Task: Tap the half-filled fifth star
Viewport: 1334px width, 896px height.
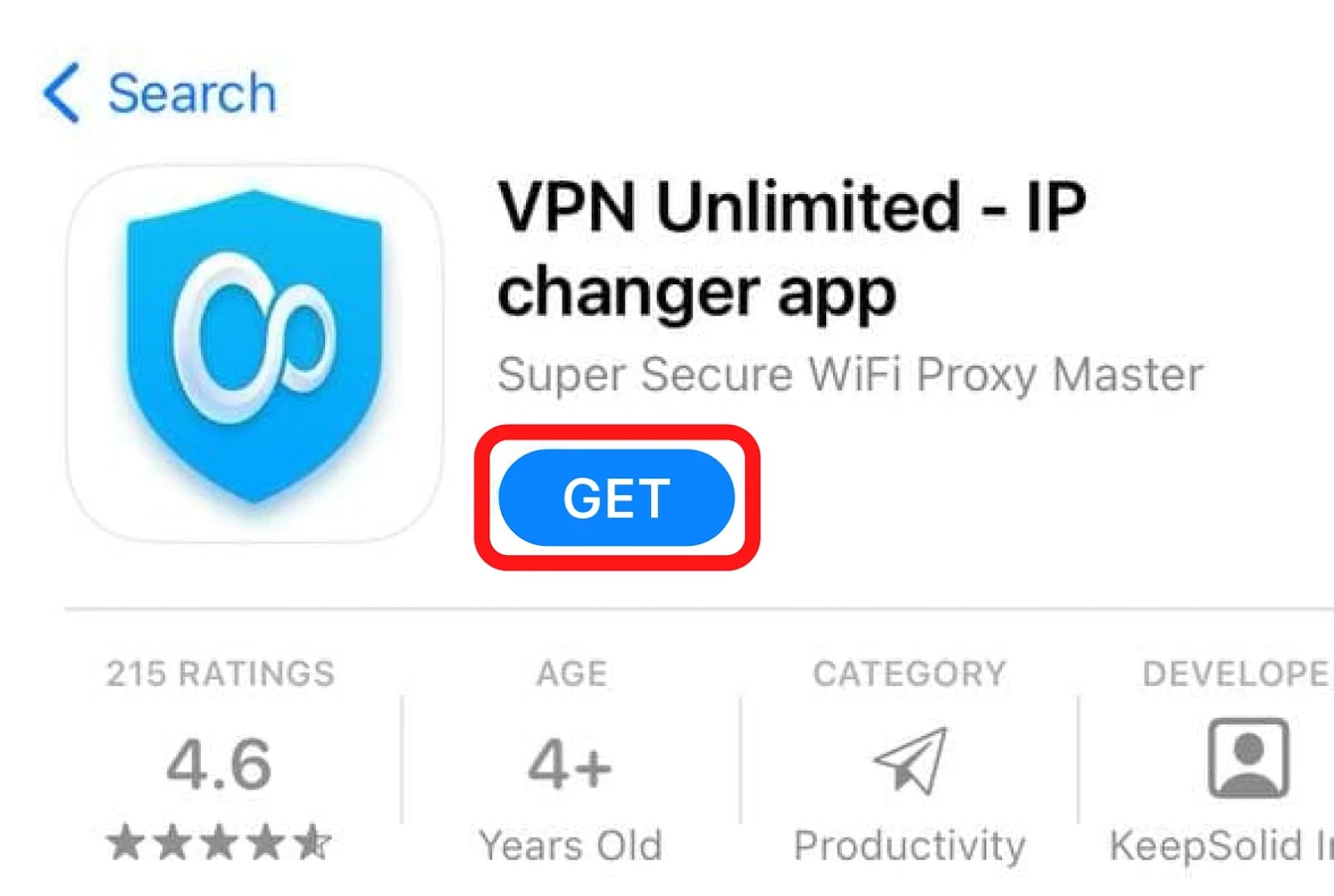Action: tap(313, 842)
